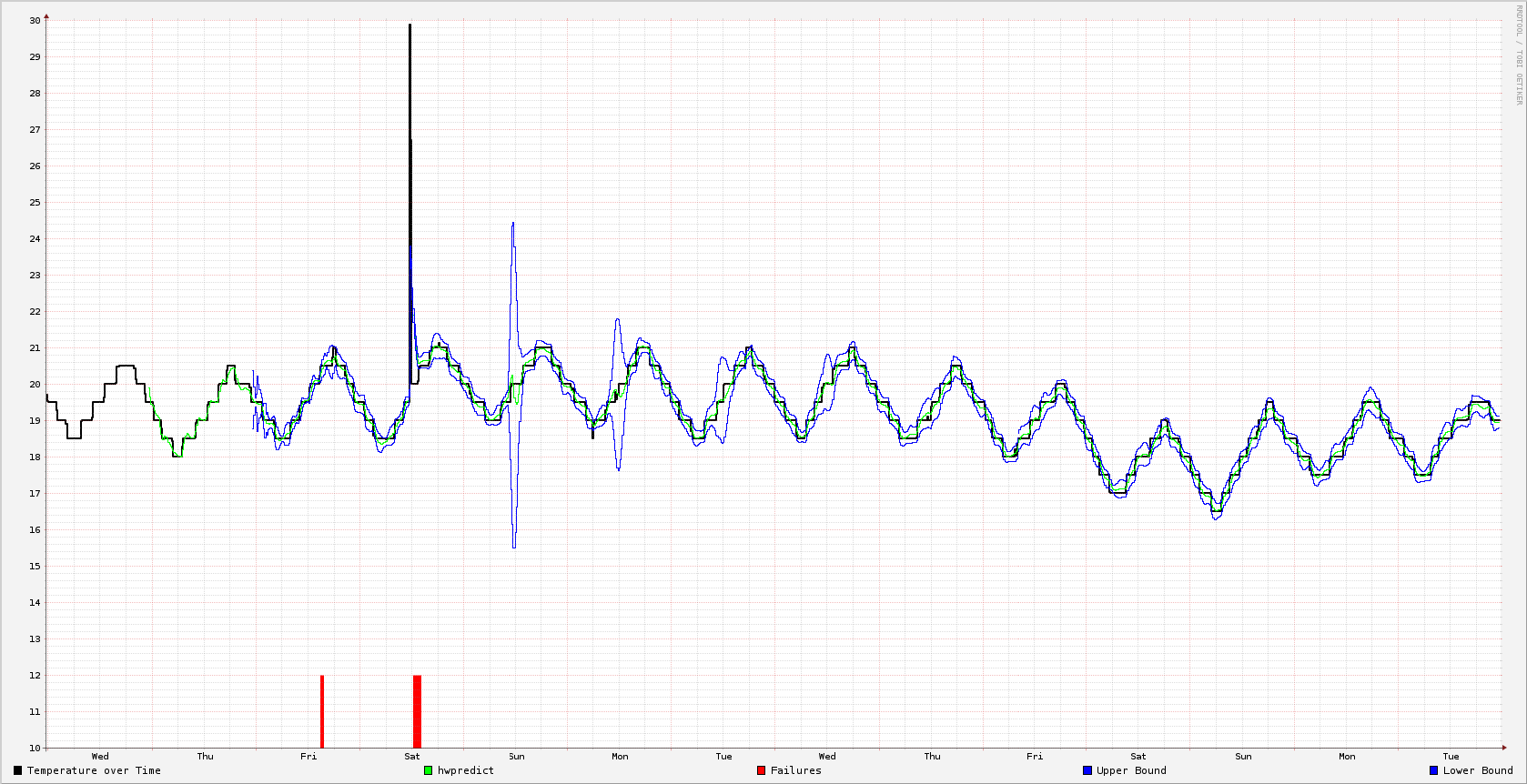
Task: Click the blue Lower Bound legend swatch
Action: (1433, 770)
